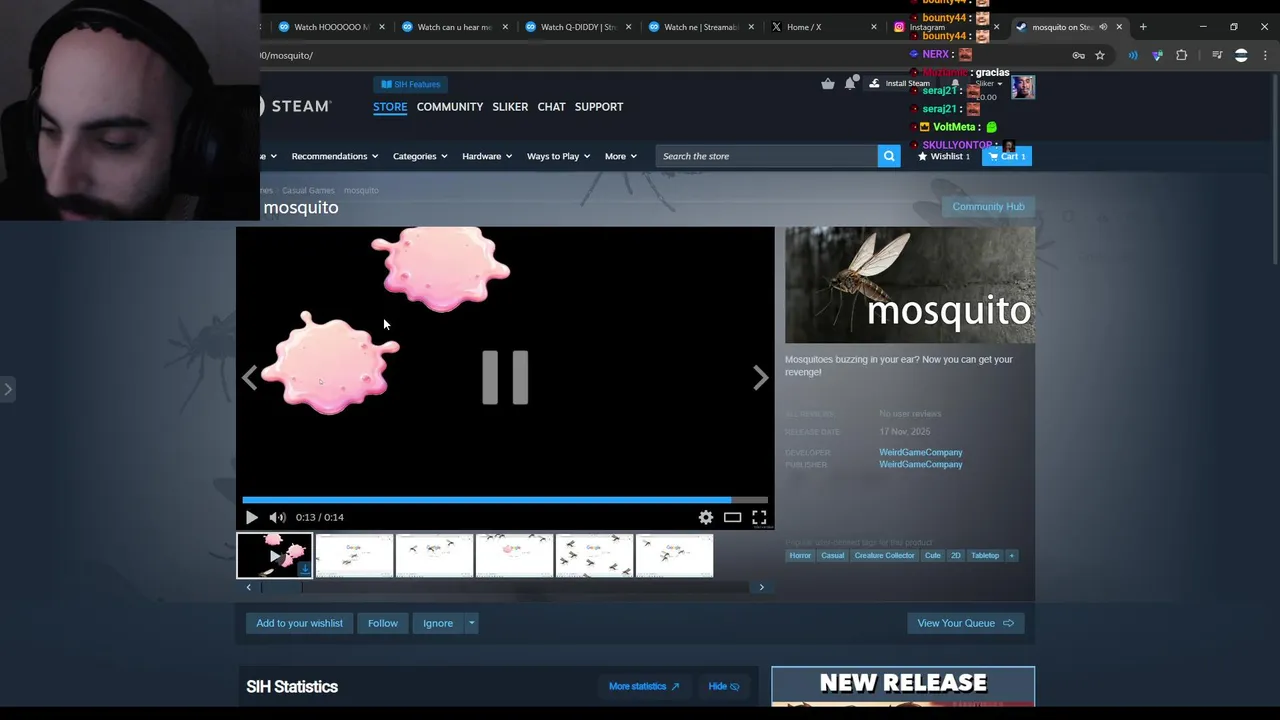Expand the Ignore options arrow

tap(471, 623)
